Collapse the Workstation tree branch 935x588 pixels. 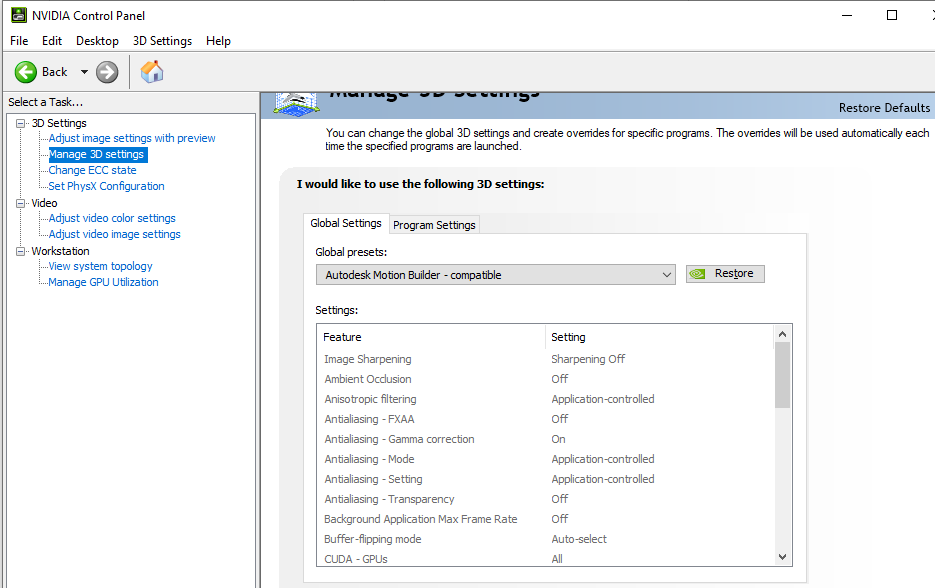(20, 249)
